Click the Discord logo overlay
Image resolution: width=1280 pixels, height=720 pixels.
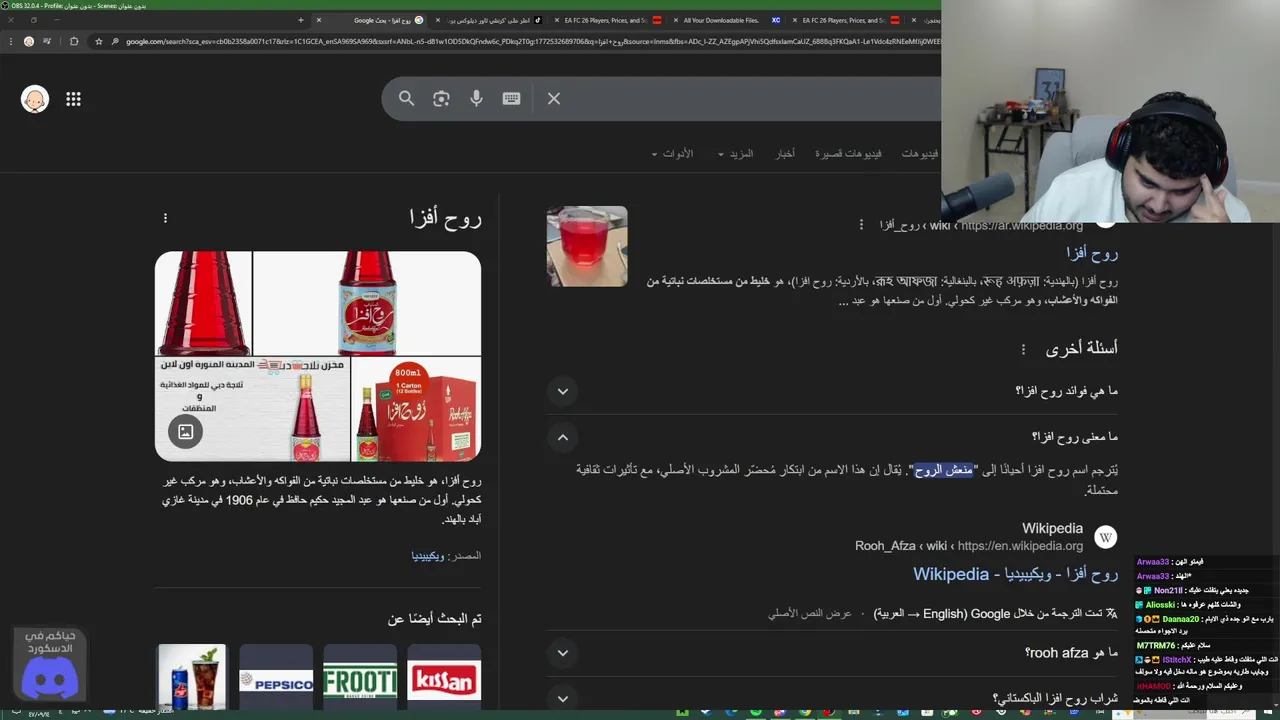point(50,678)
